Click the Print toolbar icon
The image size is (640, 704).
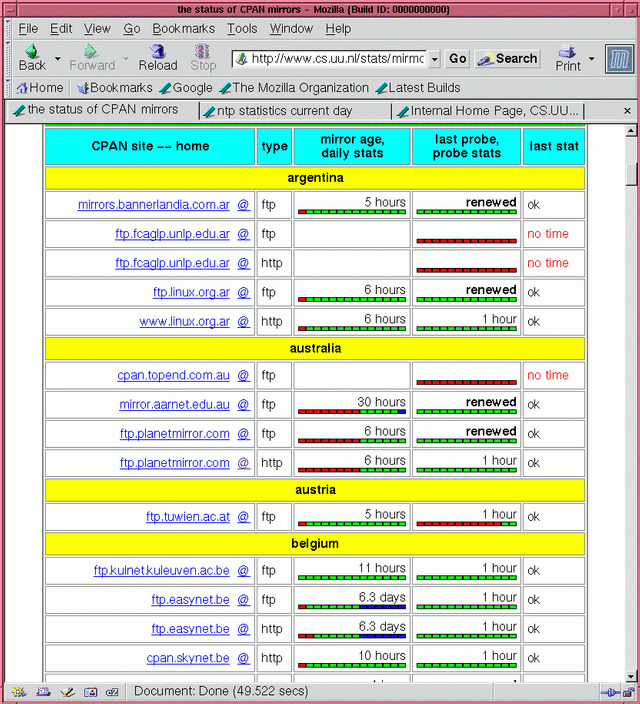tap(567, 52)
